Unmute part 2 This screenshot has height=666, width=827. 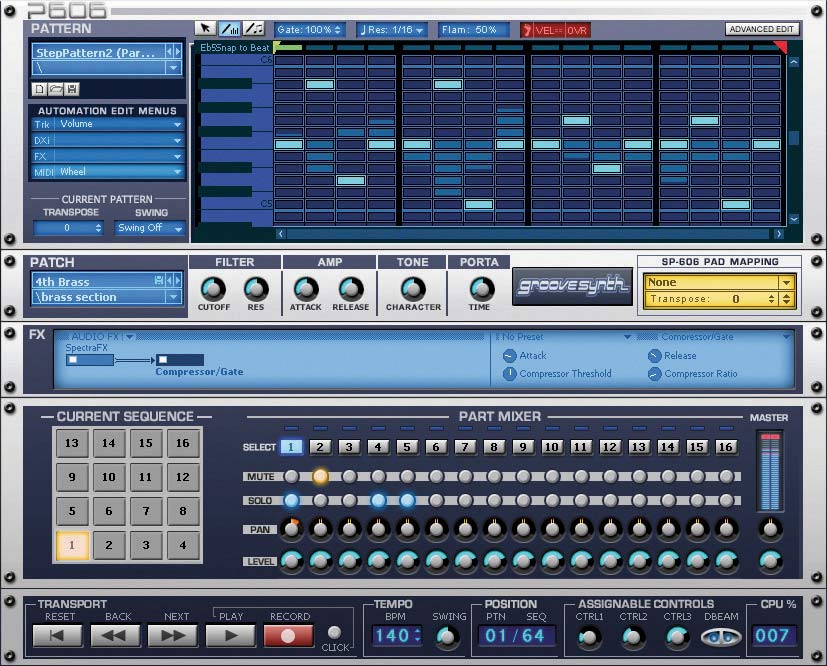(x=320, y=477)
